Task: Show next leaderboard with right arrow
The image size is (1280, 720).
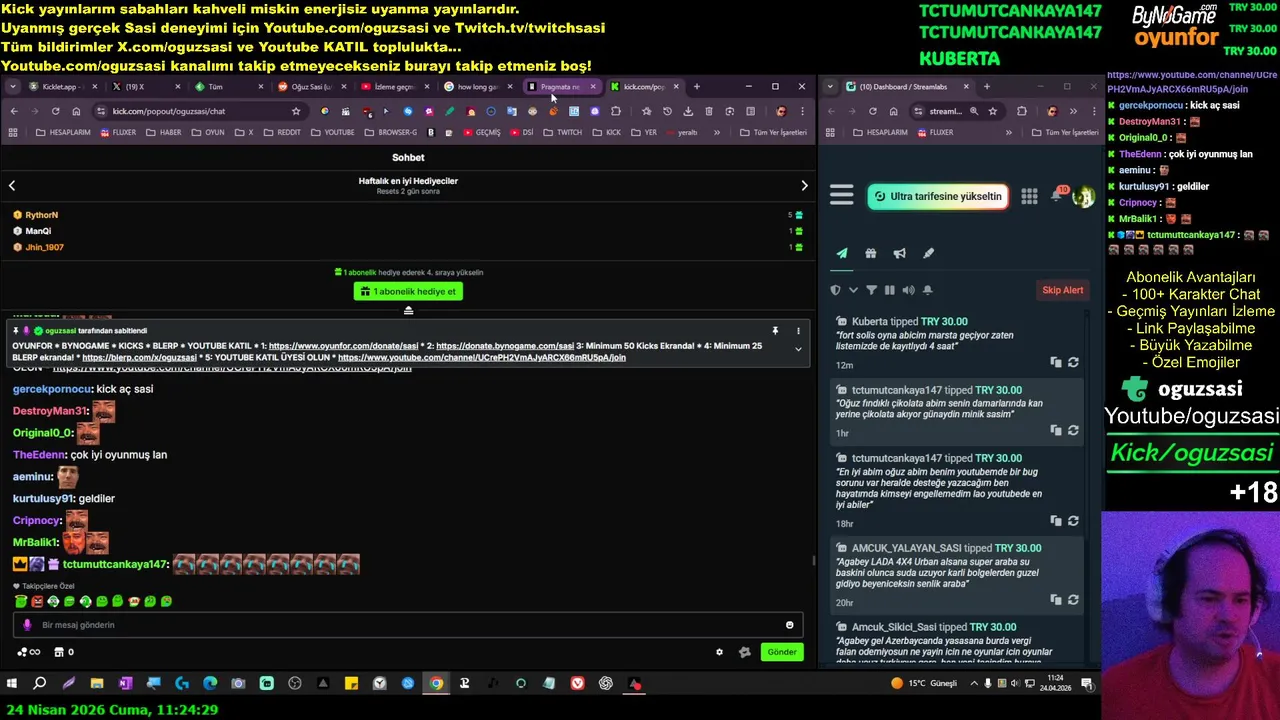Action: pyautogui.click(x=804, y=185)
